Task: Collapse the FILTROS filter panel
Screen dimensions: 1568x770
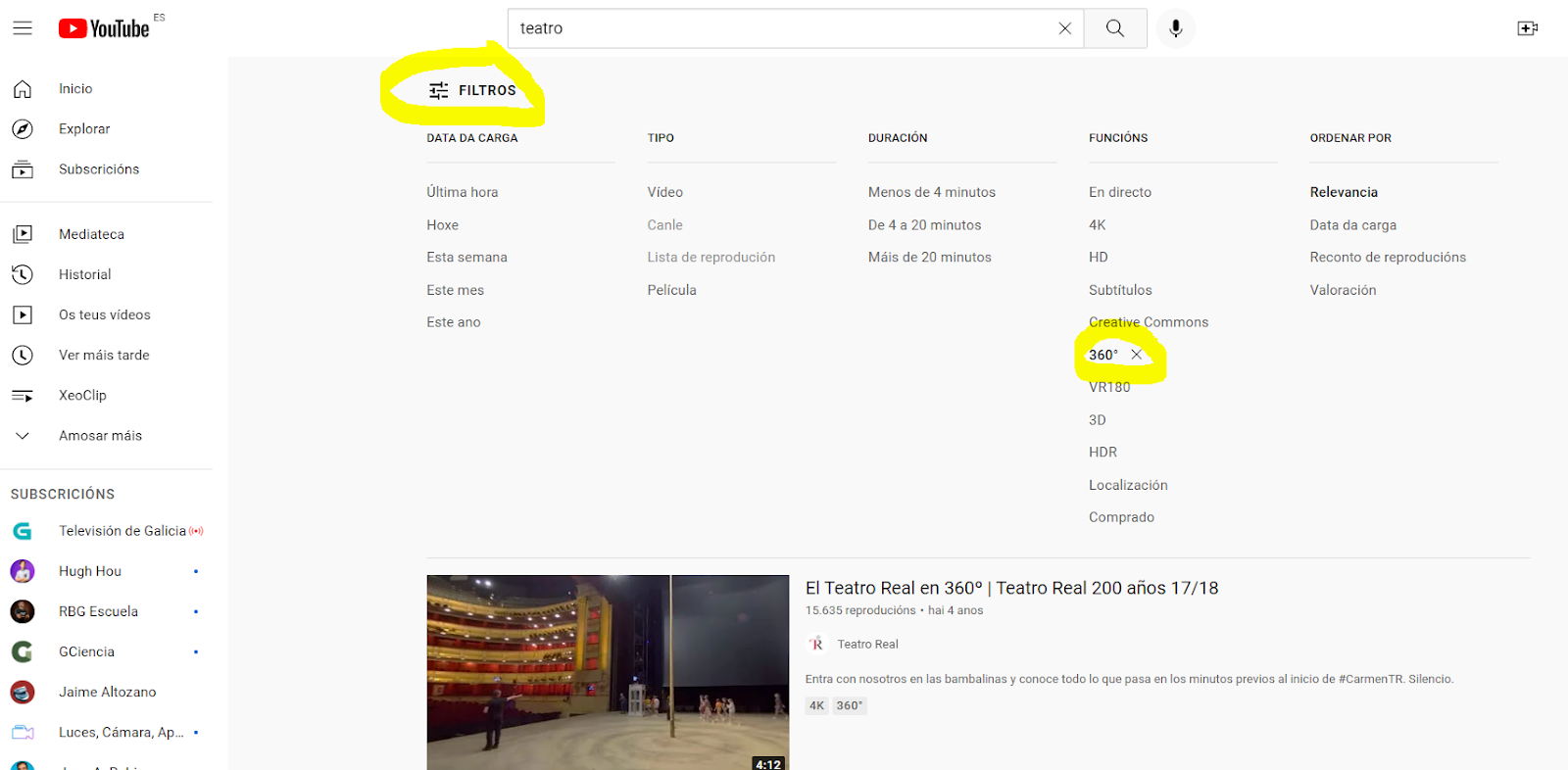Action: (x=472, y=90)
